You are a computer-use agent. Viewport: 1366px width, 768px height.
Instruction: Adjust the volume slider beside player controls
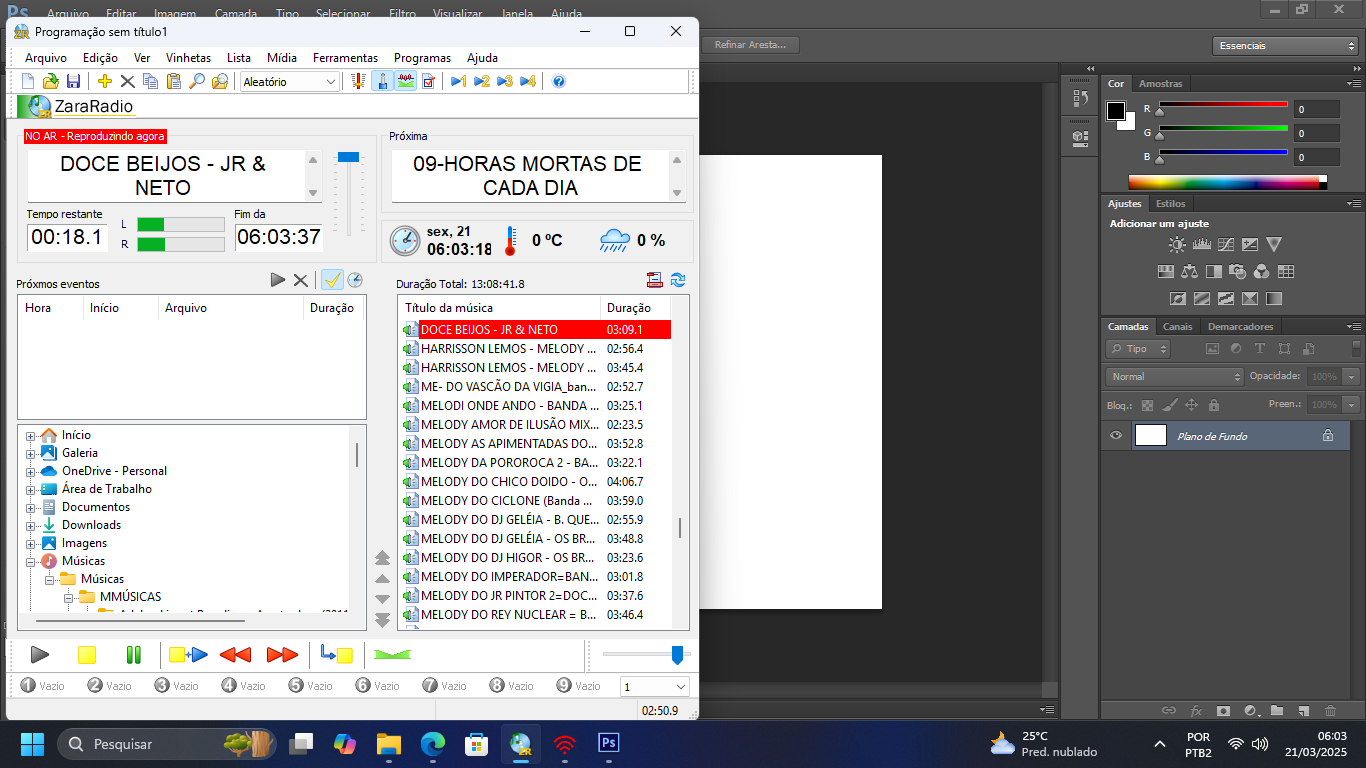[677, 655]
